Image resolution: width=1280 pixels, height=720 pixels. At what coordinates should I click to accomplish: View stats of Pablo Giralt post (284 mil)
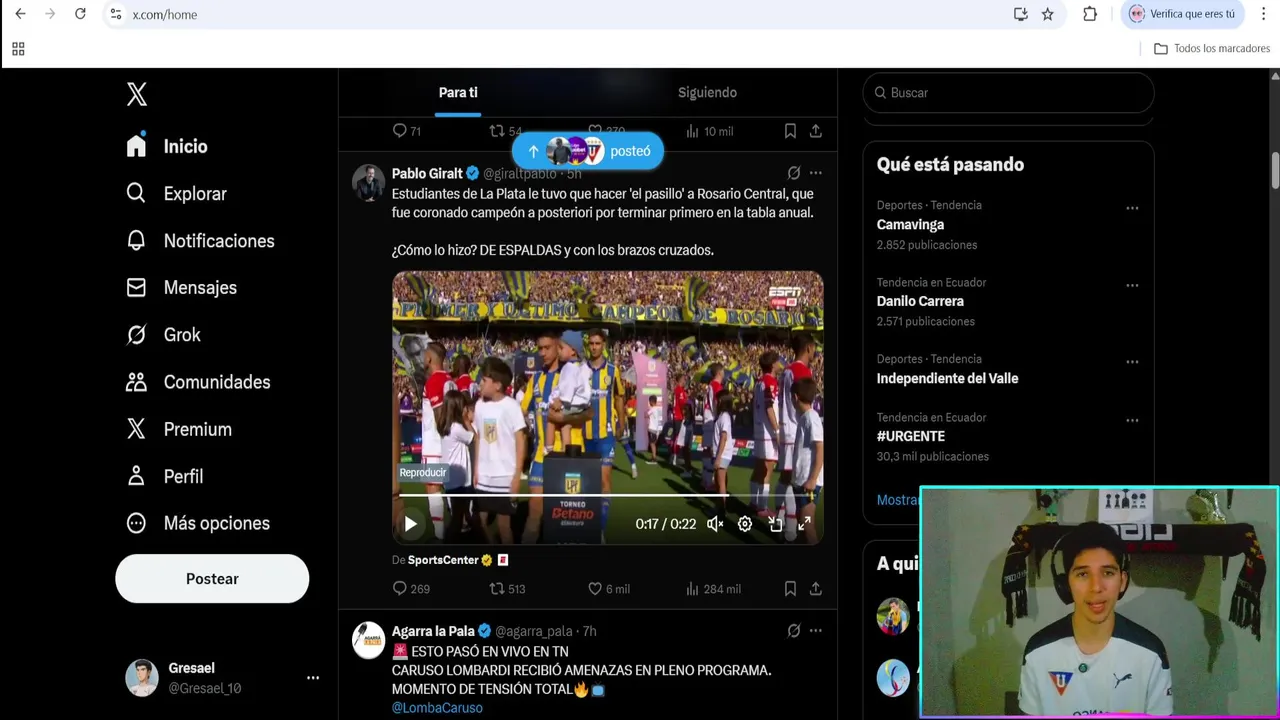coord(713,589)
